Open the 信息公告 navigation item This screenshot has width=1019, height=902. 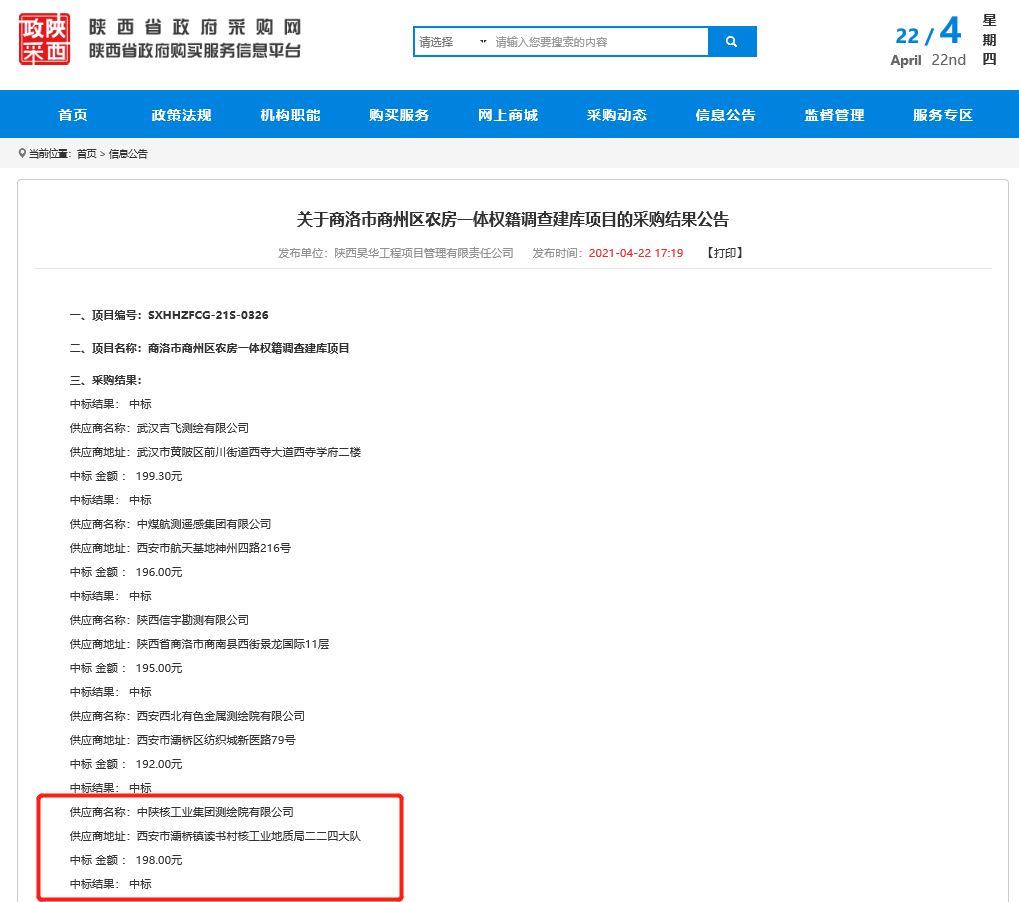point(726,115)
